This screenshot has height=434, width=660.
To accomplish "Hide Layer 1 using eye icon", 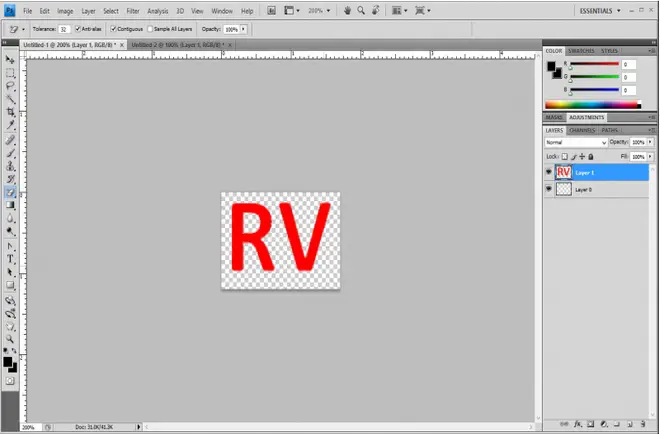I will (x=549, y=172).
